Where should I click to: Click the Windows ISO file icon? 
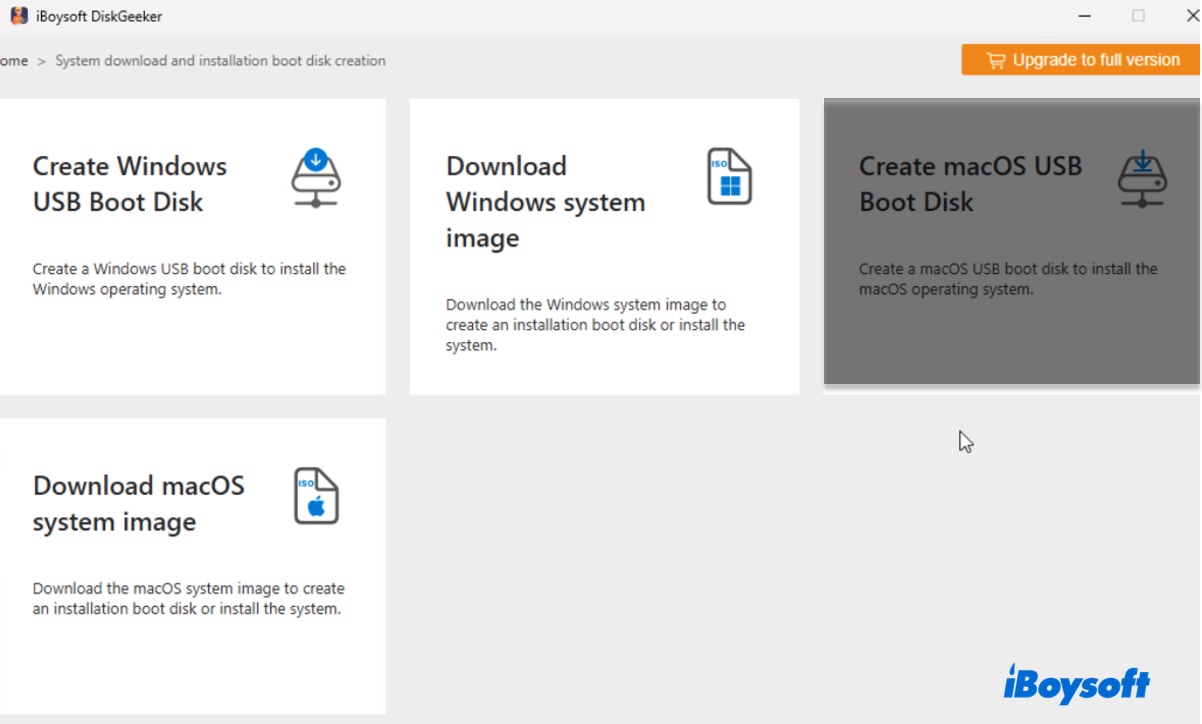(729, 177)
